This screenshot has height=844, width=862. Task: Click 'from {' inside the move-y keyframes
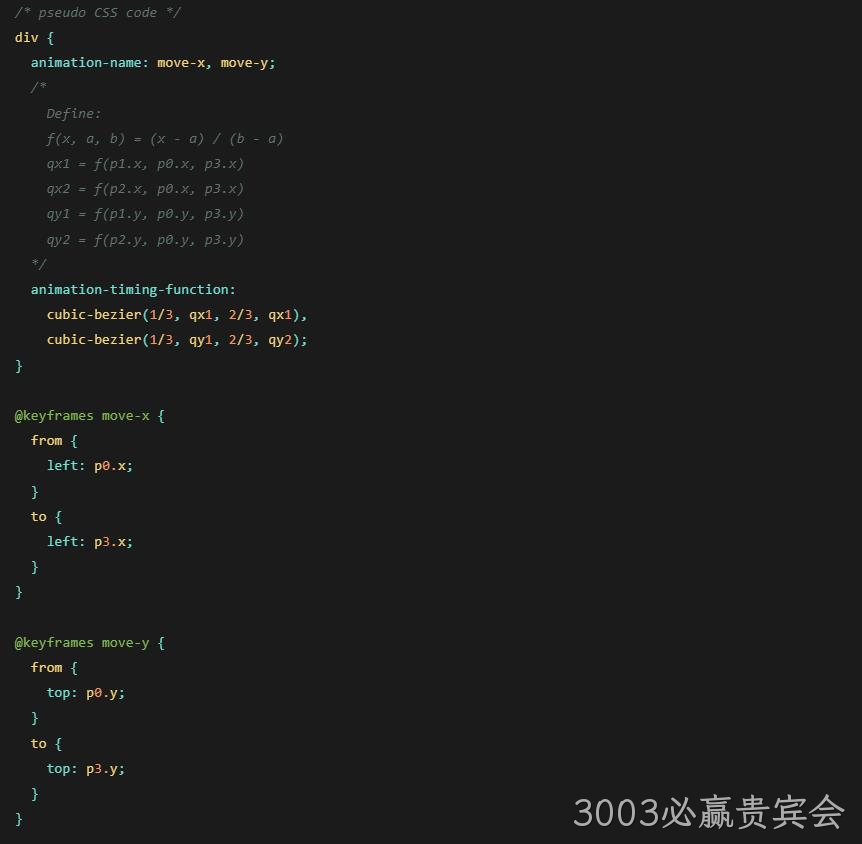coord(54,668)
